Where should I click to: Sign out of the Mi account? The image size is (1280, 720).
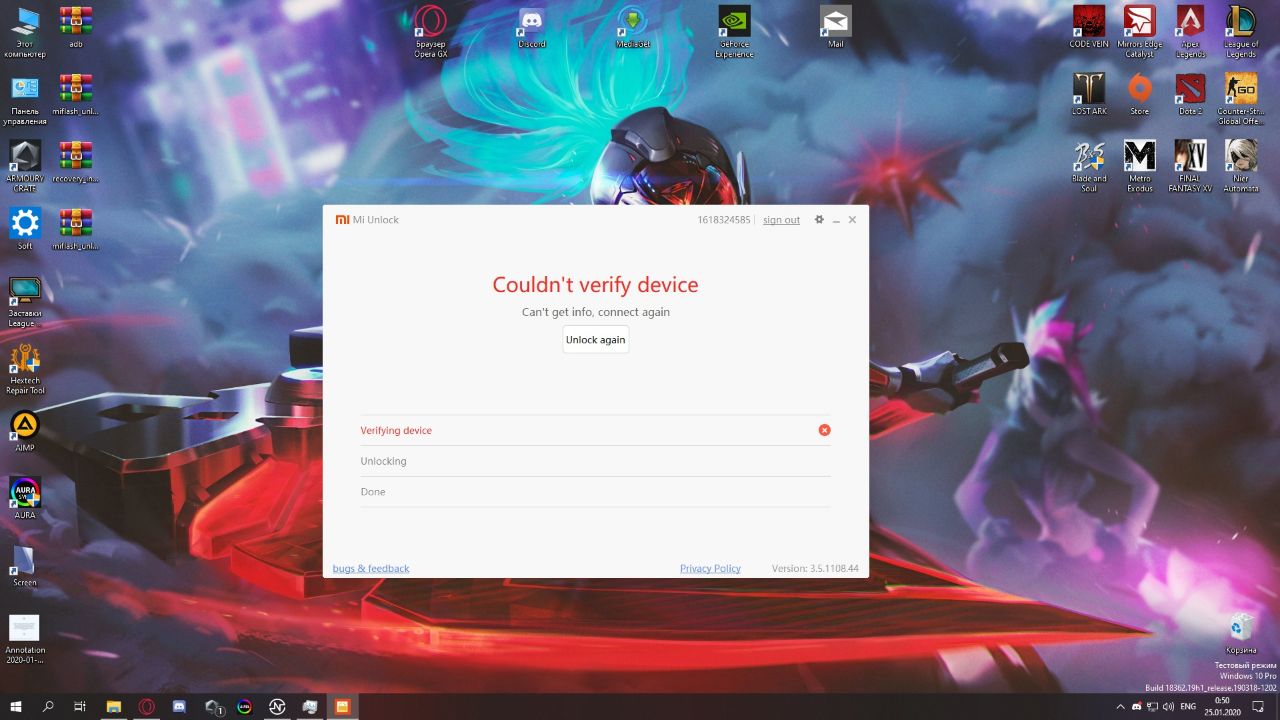[781, 220]
